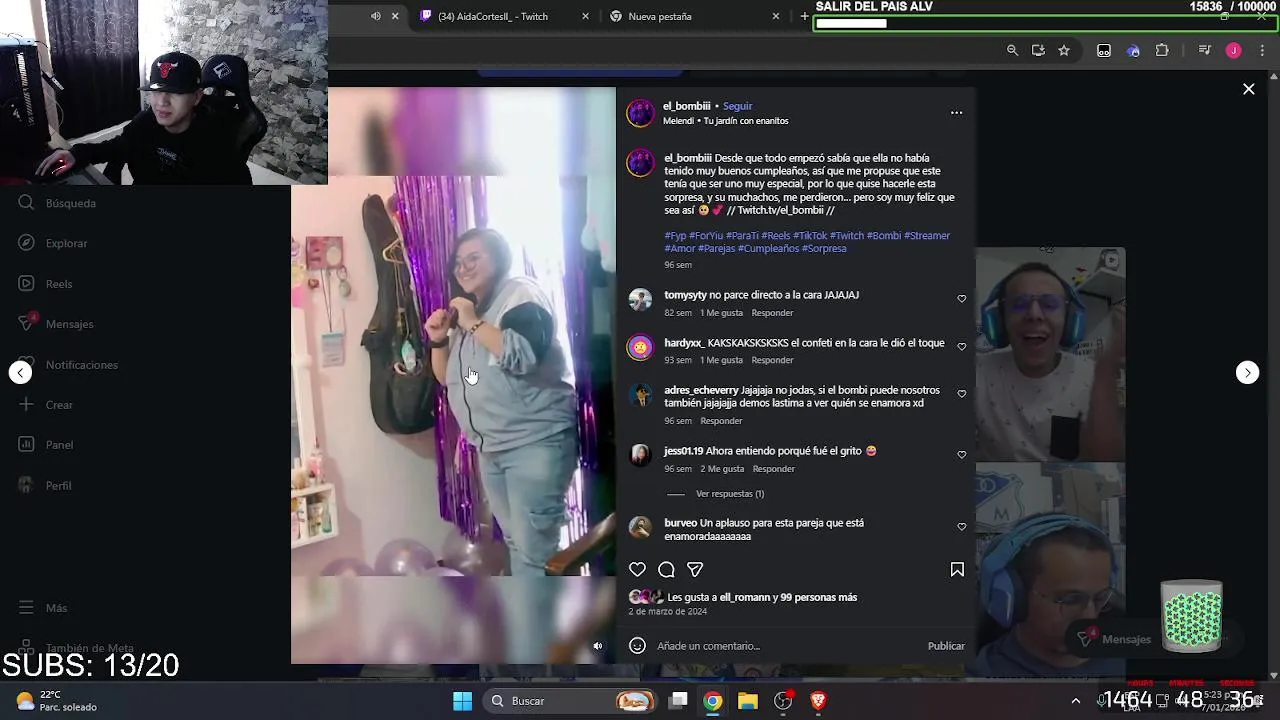Like the hardyxx_ comment
Screen dimensions: 1280x720
coord(962,347)
